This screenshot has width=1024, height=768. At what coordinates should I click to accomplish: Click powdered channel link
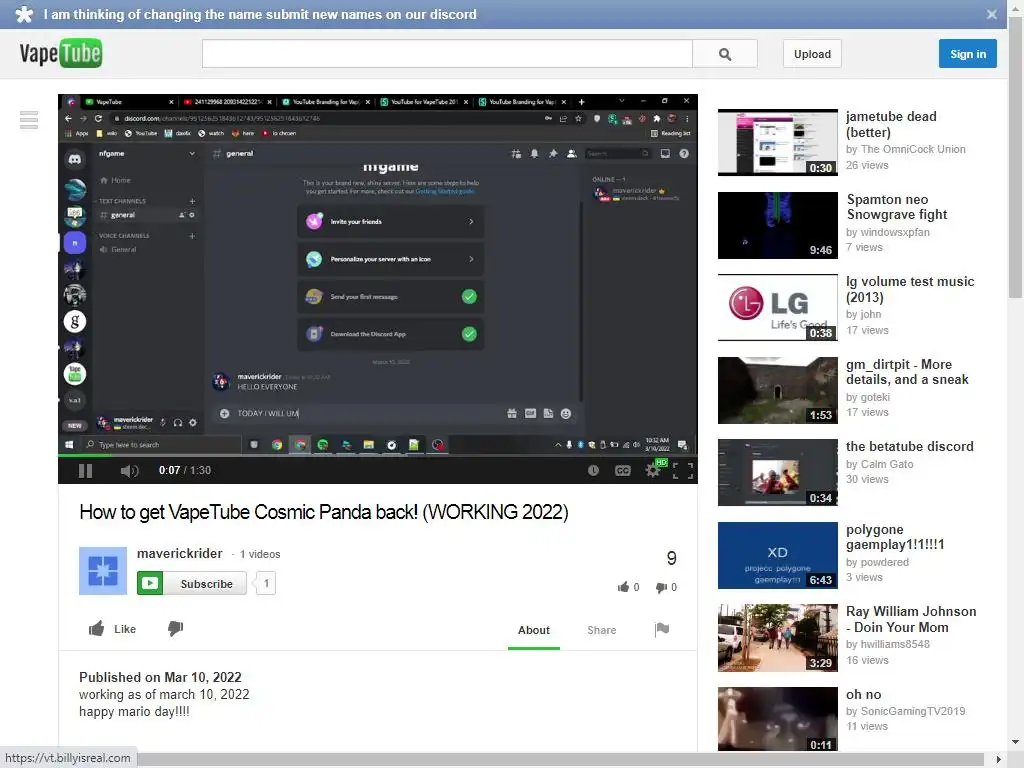(x=884, y=562)
